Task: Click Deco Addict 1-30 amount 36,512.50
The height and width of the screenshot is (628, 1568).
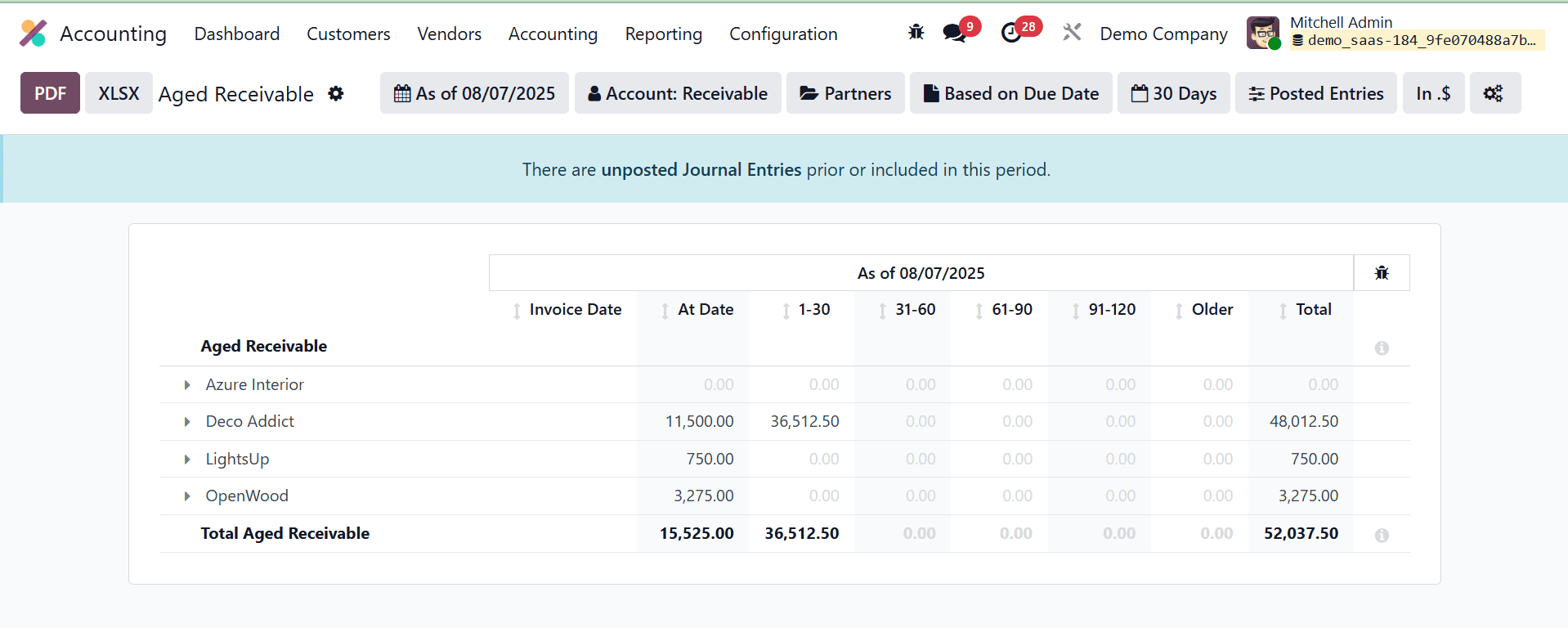Action: [x=804, y=422]
